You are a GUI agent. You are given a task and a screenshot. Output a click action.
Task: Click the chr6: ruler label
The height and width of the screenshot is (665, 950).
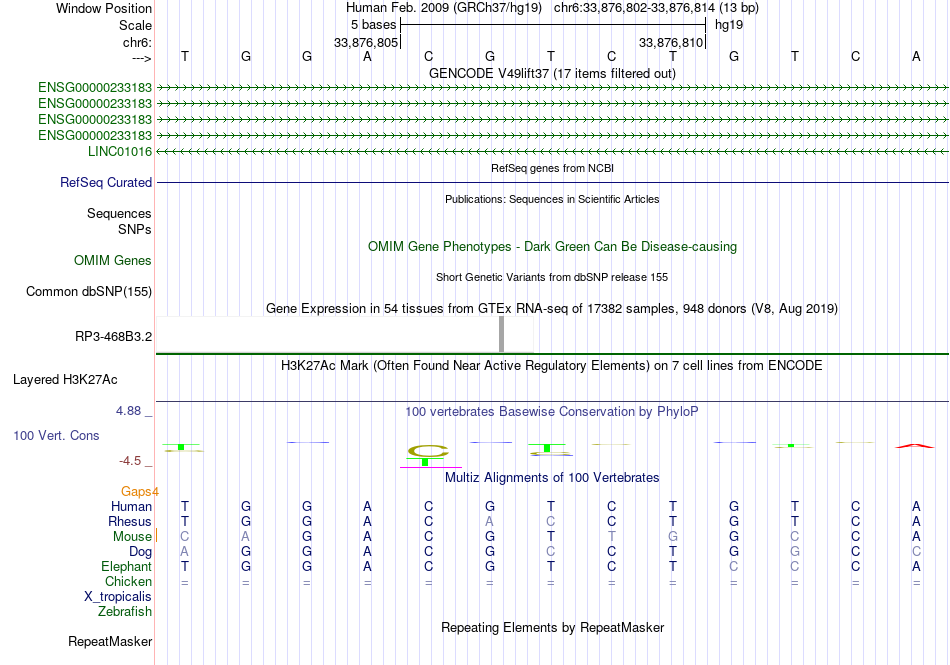tap(137, 42)
